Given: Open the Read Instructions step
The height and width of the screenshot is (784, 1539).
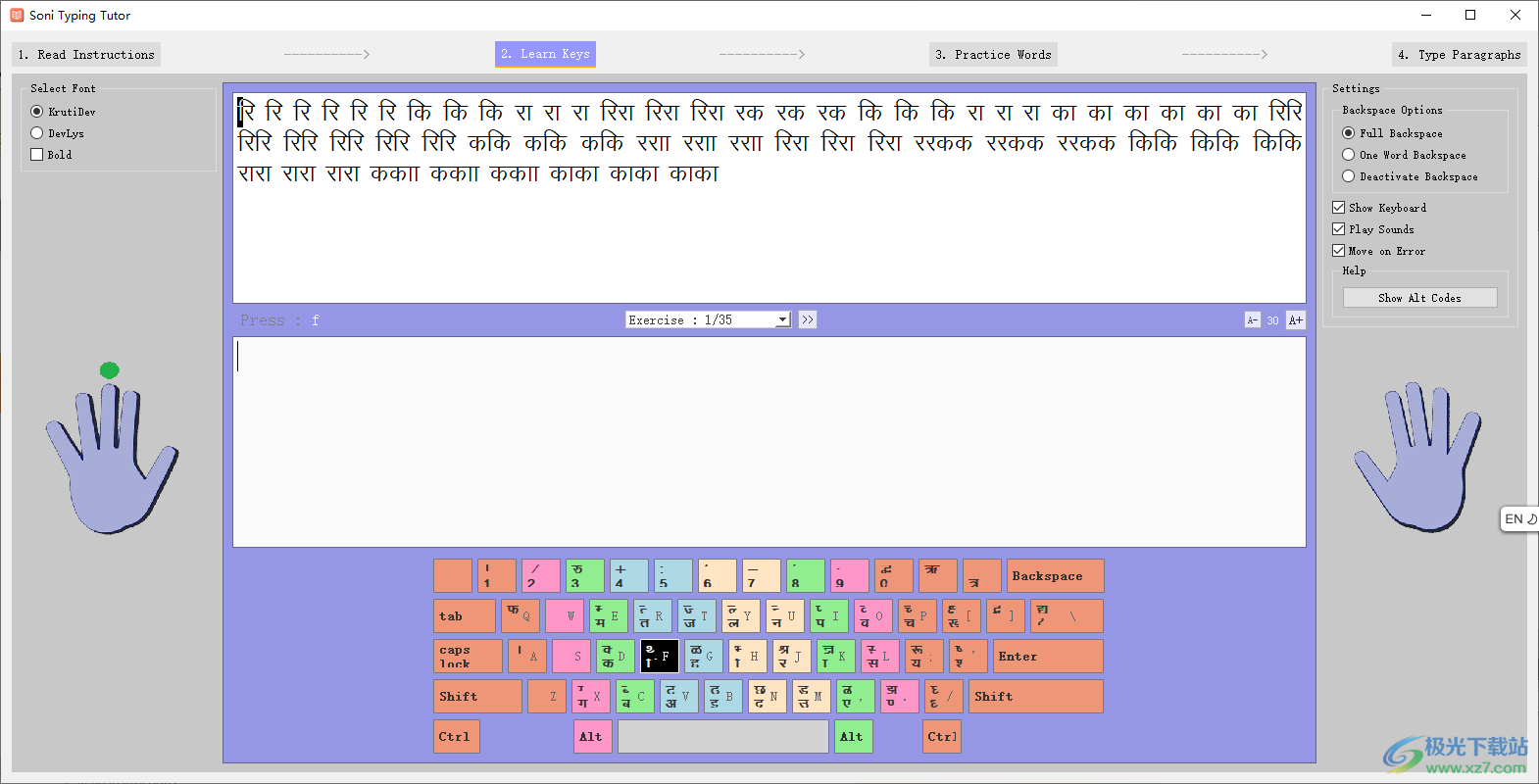Looking at the screenshot, I should pyautogui.click(x=86, y=54).
